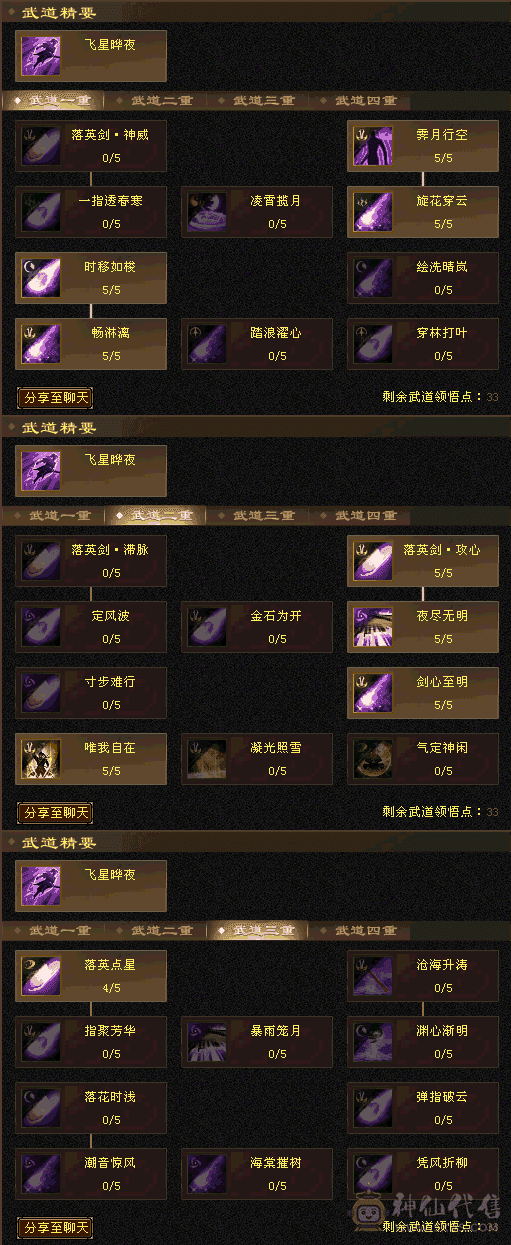Open the highlighted 武道一重 tab
Image resolution: width=511 pixels, height=1245 pixels.
coord(53,100)
